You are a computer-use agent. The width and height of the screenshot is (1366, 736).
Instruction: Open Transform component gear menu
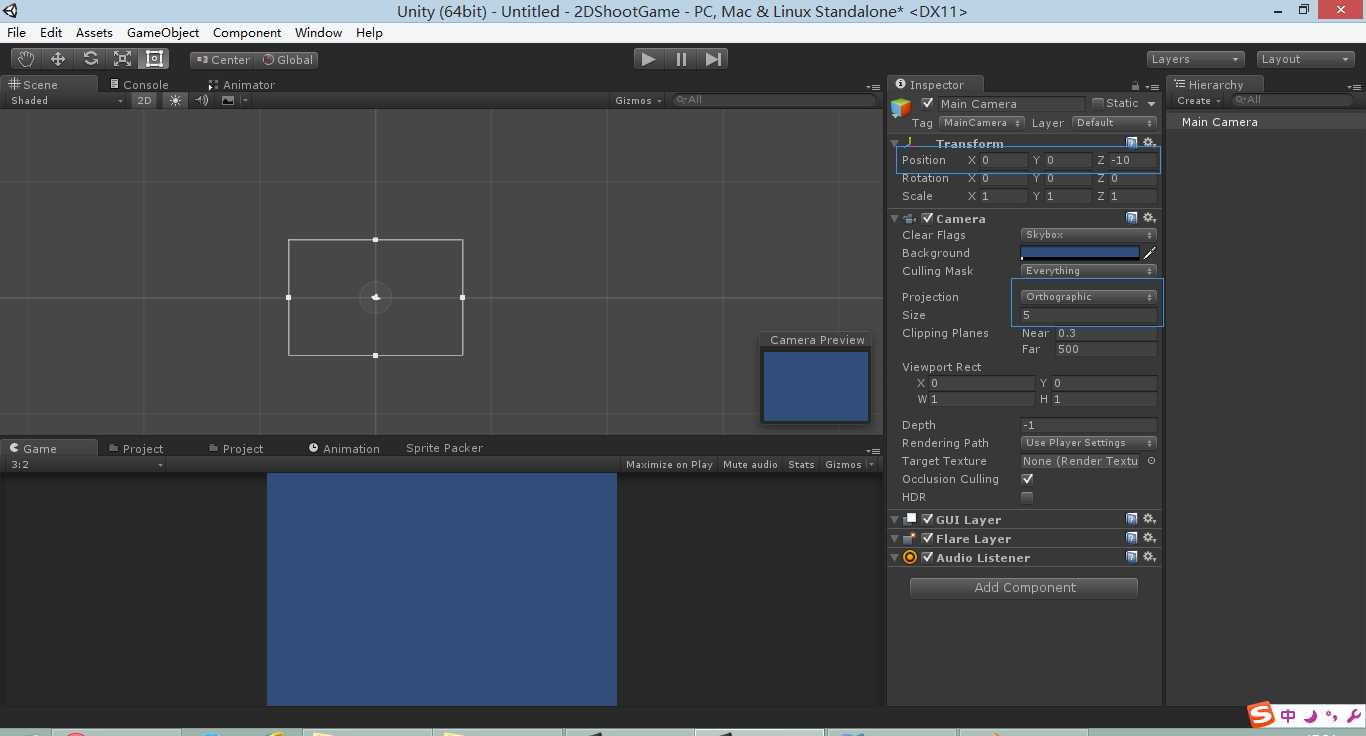[x=1149, y=143]
